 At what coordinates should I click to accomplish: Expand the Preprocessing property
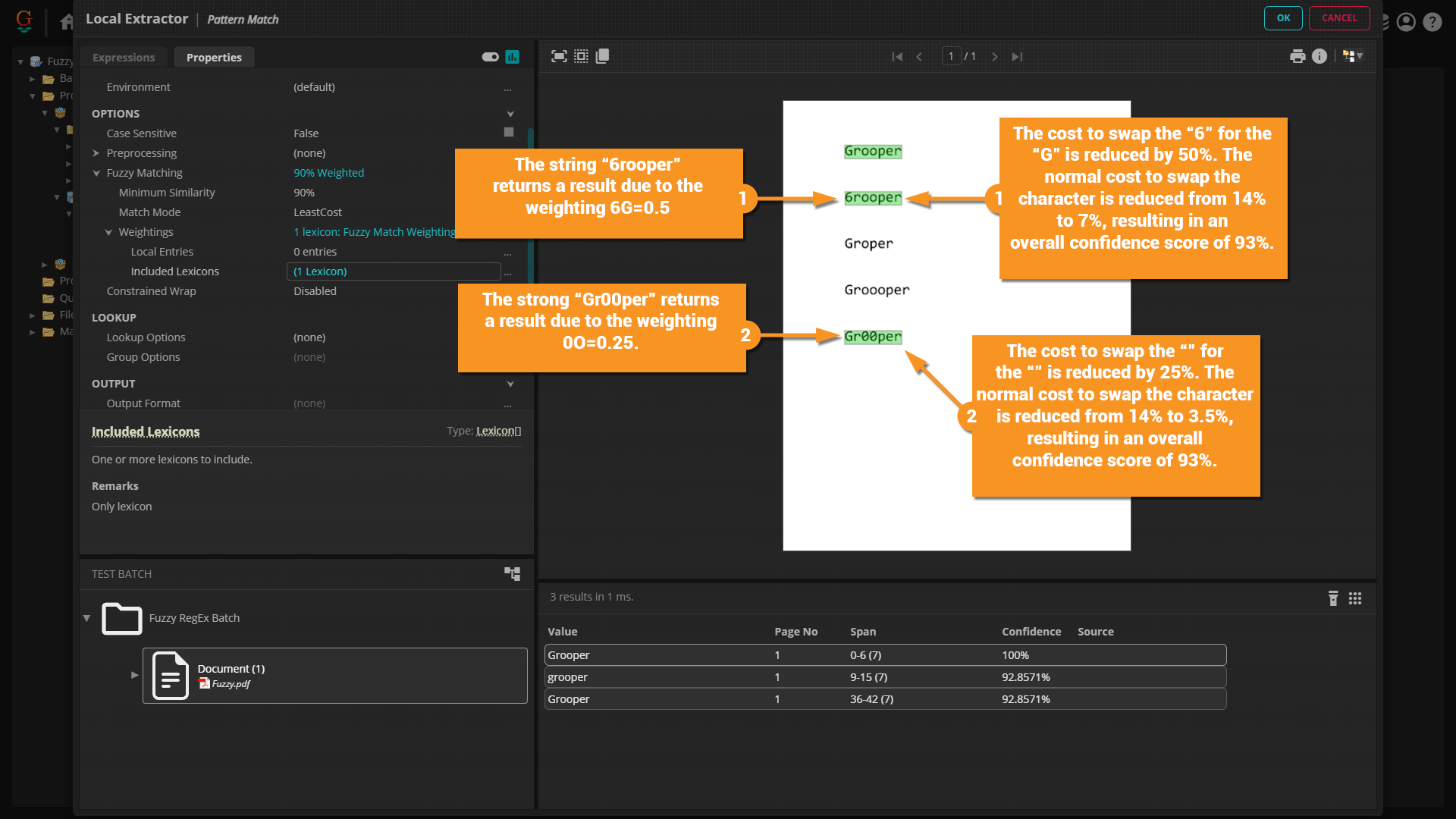[x=96, y=153]
